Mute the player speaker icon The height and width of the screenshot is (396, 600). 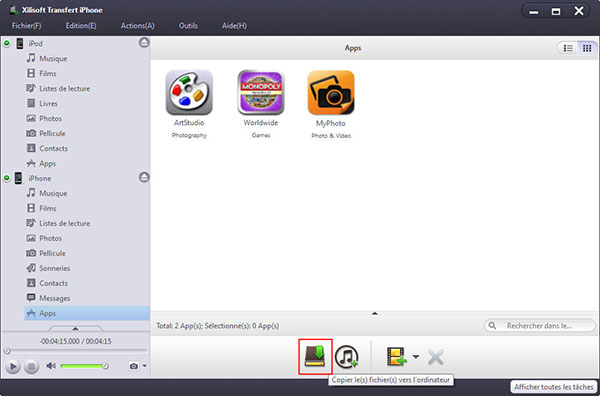[51, 366]
